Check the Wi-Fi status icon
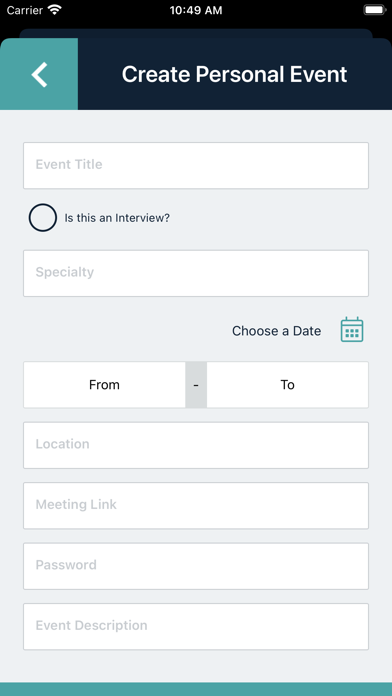This screenshot has height=696, width=392. (55, 10)
